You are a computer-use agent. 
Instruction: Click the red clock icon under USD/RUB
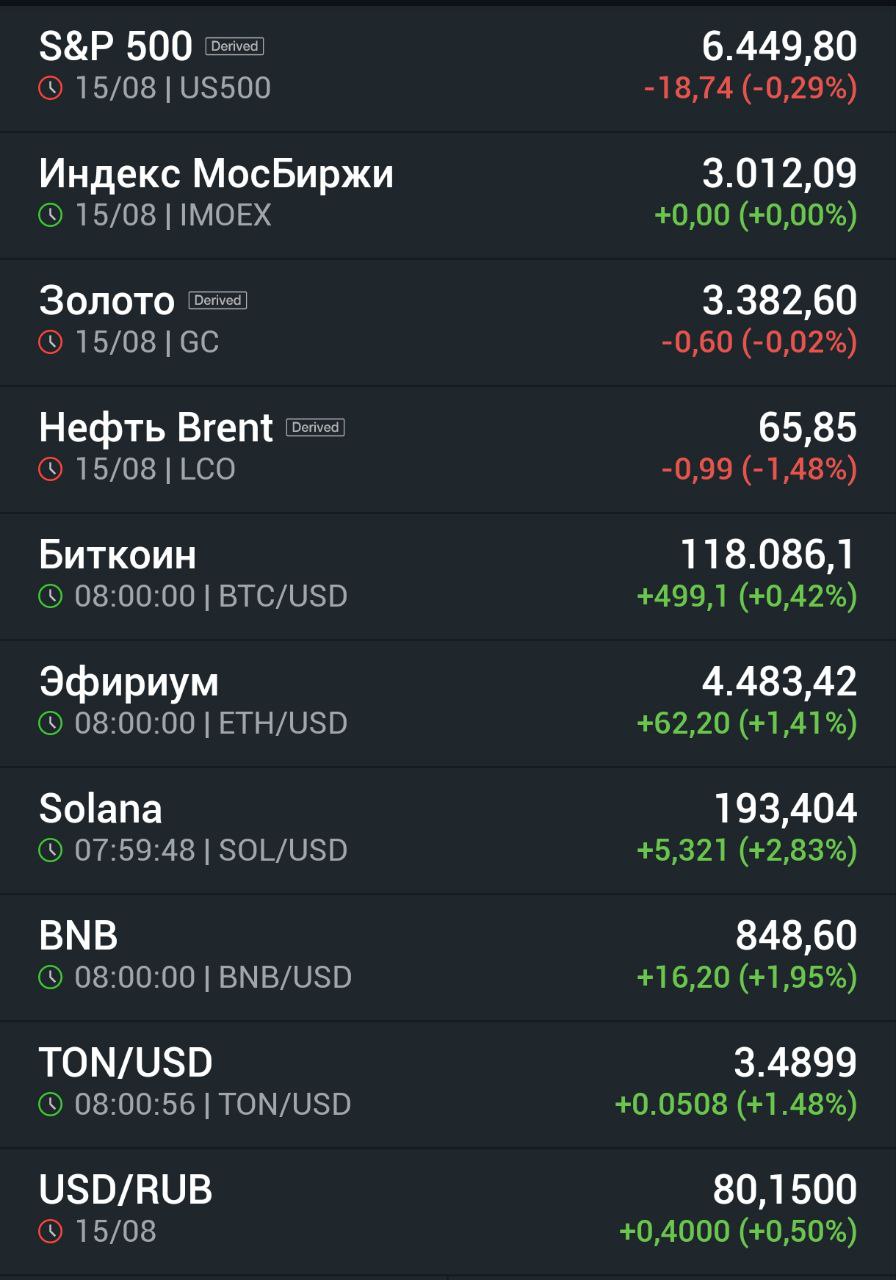(x=50, y=1231)
